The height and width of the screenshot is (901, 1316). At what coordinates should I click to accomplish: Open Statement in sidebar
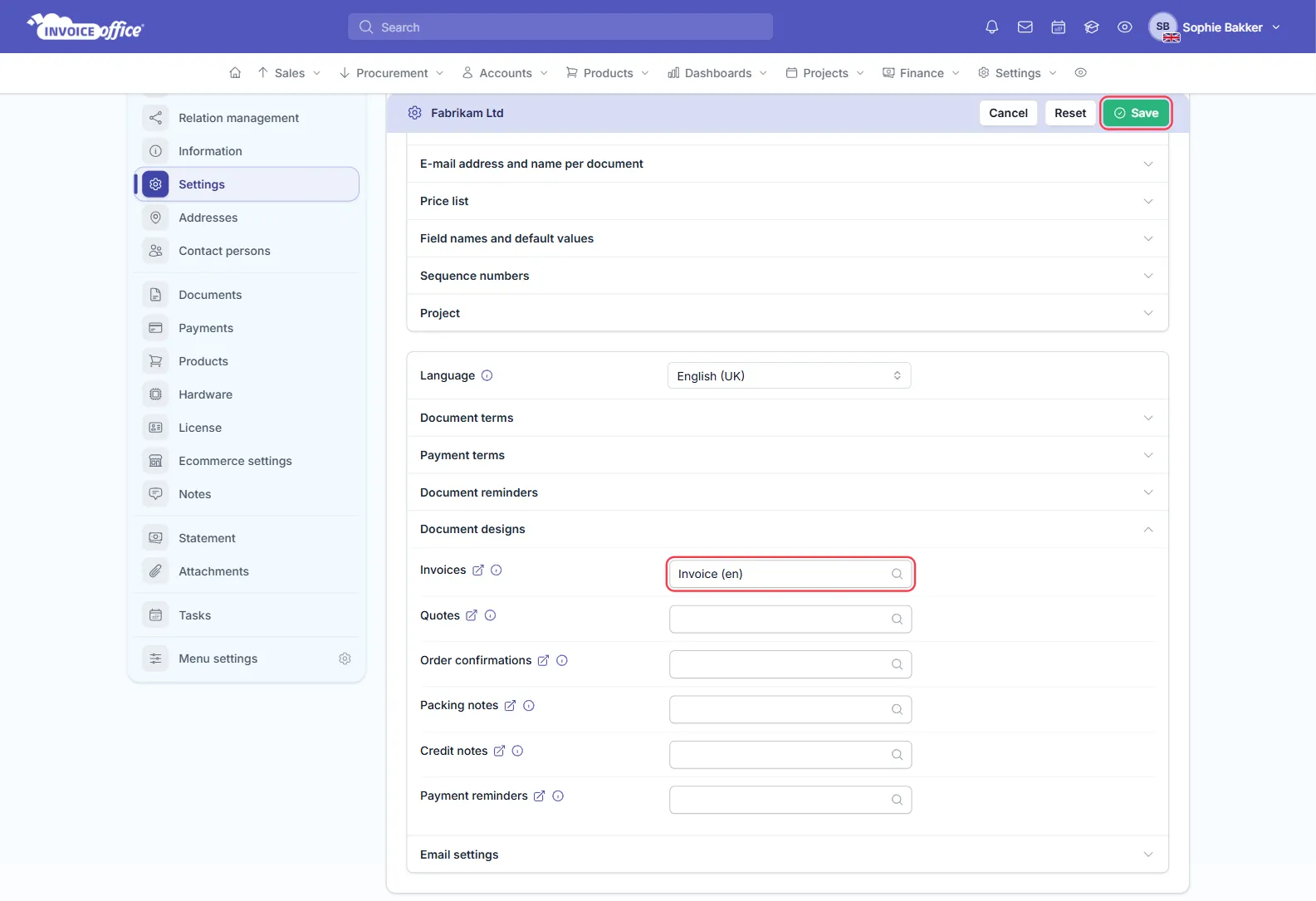247,538
